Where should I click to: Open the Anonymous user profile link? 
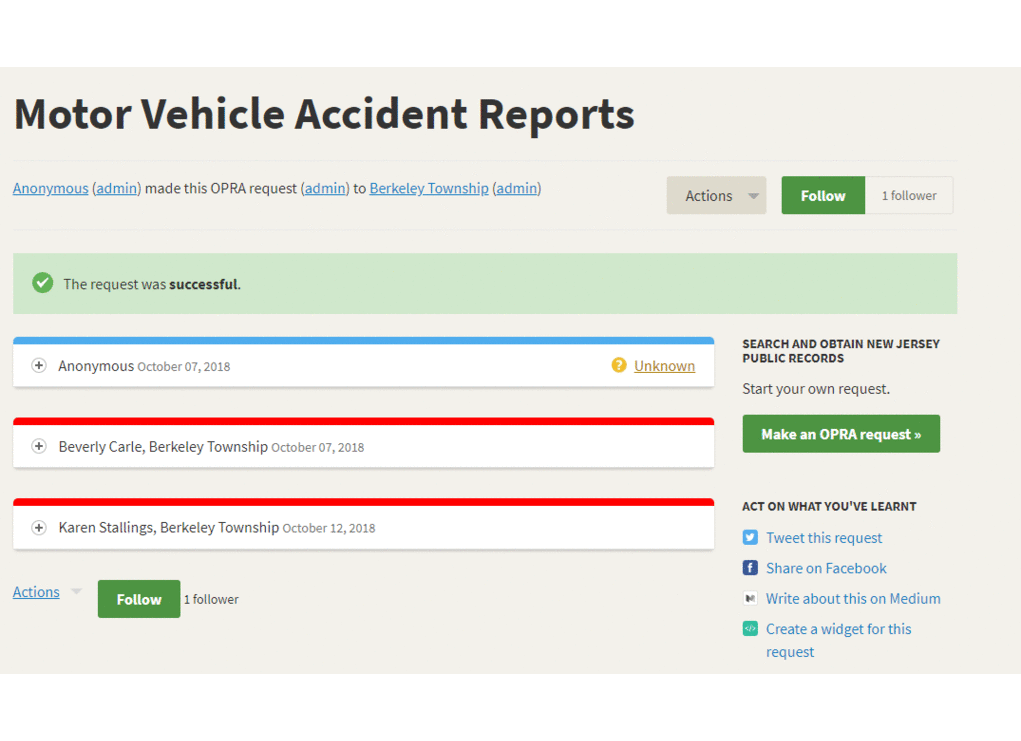point(51,188)
